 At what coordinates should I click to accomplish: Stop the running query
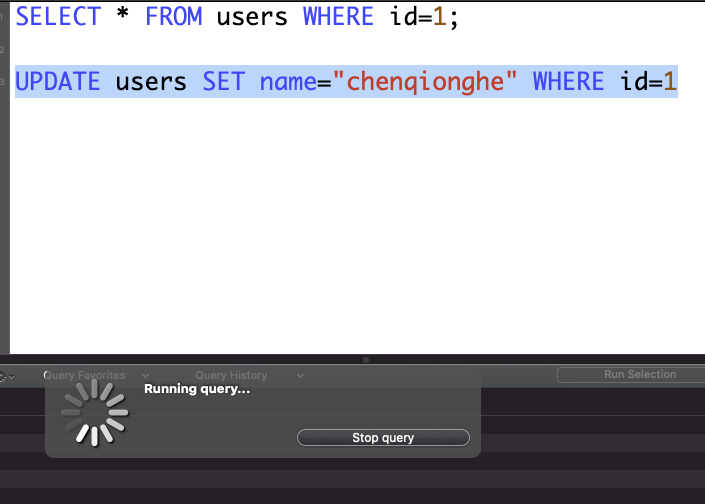[383, 437]
